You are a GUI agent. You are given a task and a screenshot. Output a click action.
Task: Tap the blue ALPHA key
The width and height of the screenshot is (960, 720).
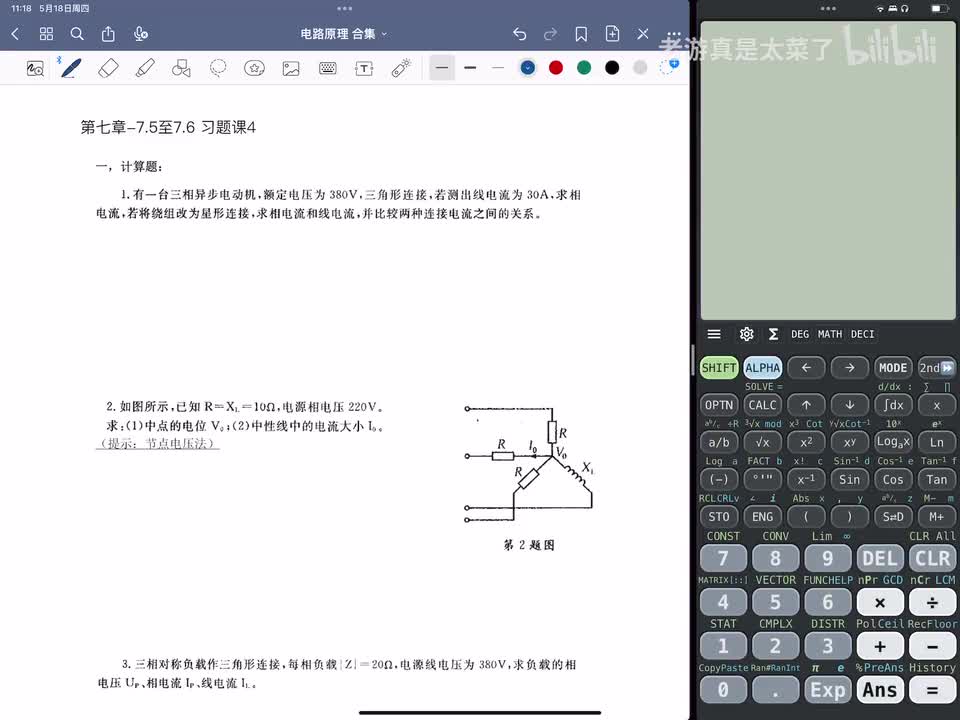pos(763,368)
